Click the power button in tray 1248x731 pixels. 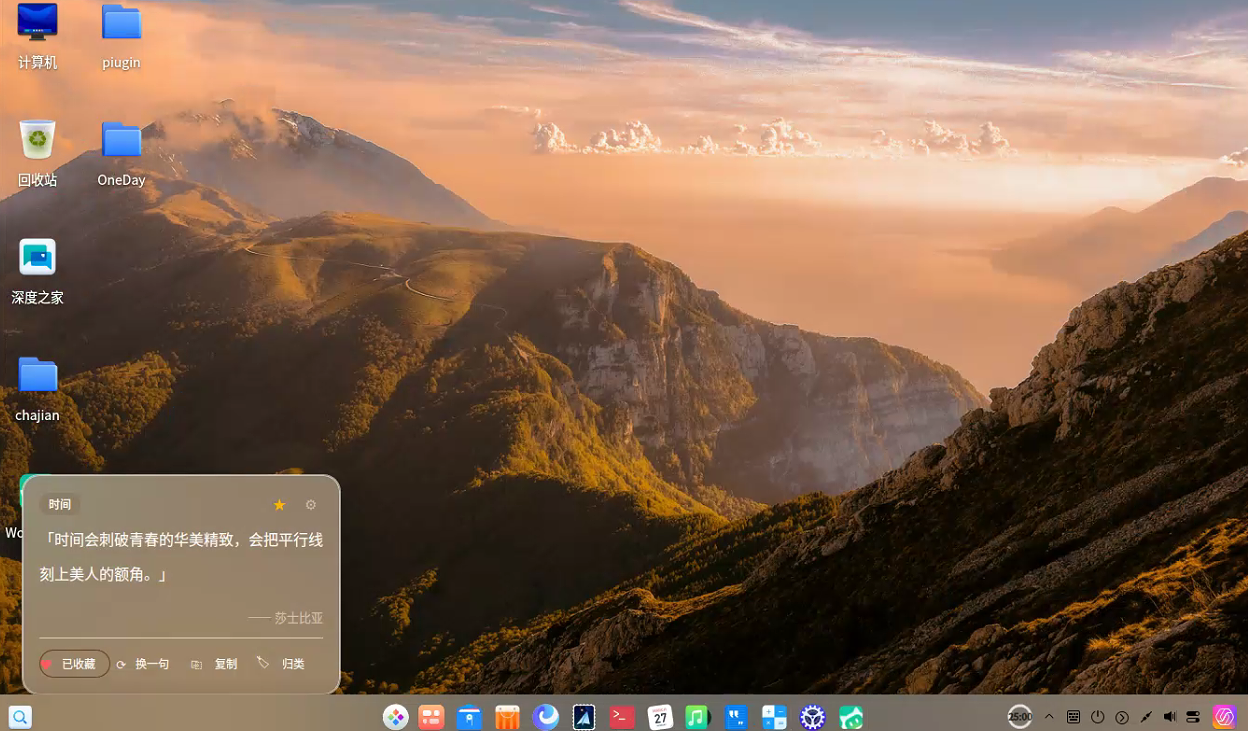click(x=1098, y=716)
